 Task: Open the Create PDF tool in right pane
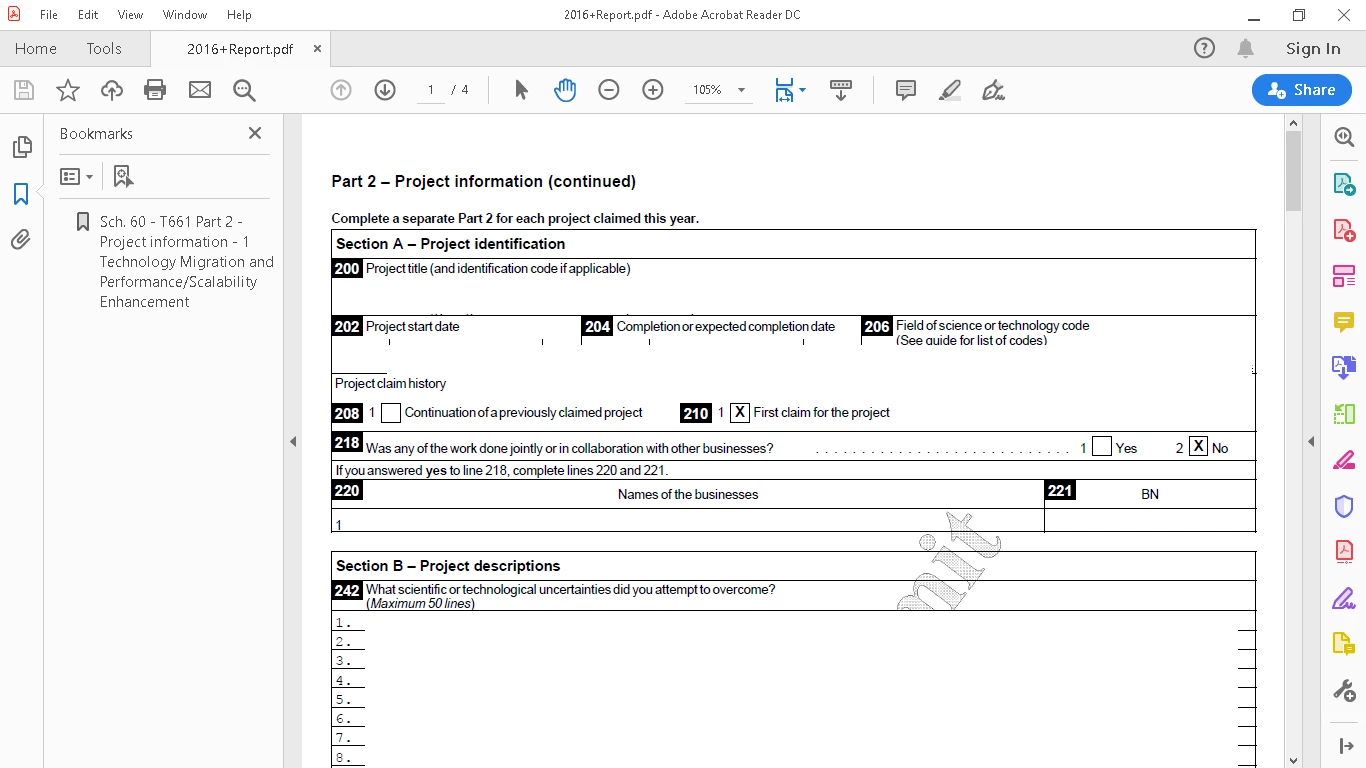point(1344,231)
